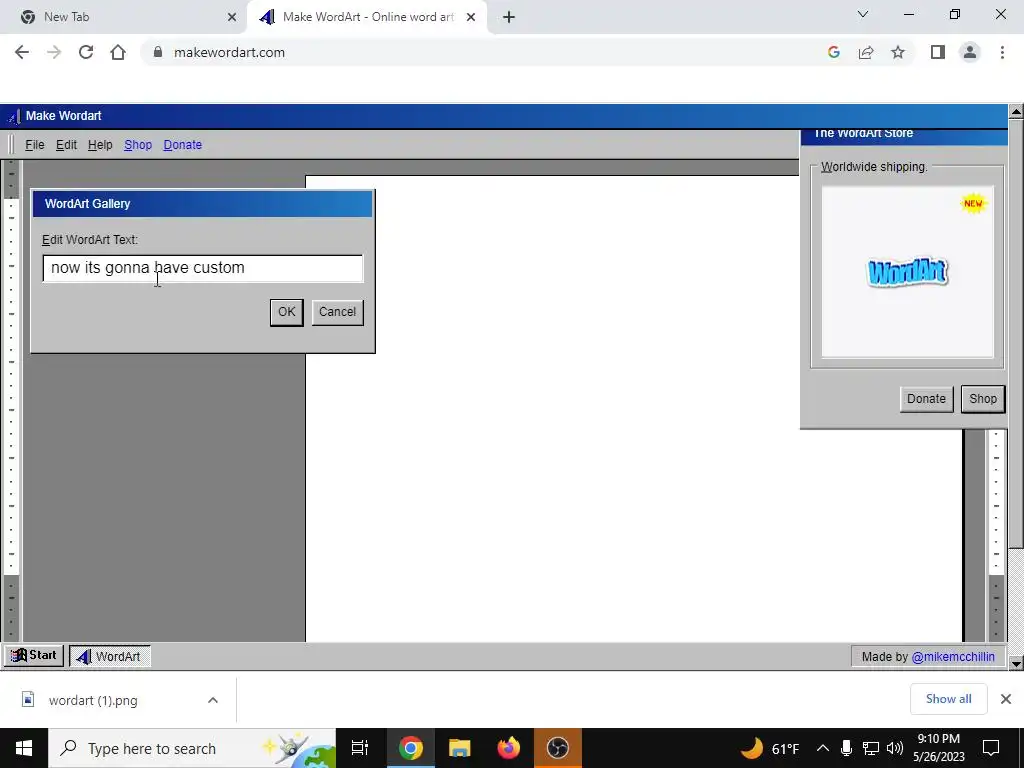Open the Start button in app
The width and height of the screenshot is (1024, 768).
click(34, 656)
